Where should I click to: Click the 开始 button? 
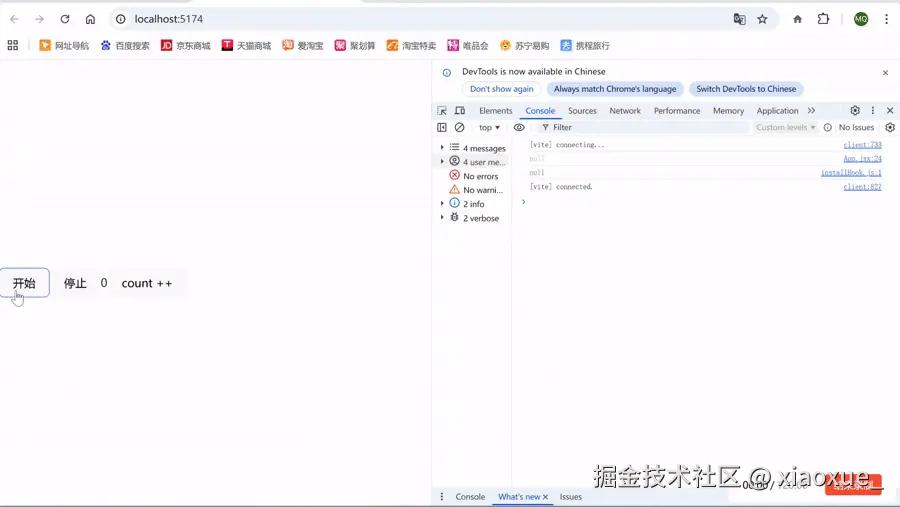25,283
